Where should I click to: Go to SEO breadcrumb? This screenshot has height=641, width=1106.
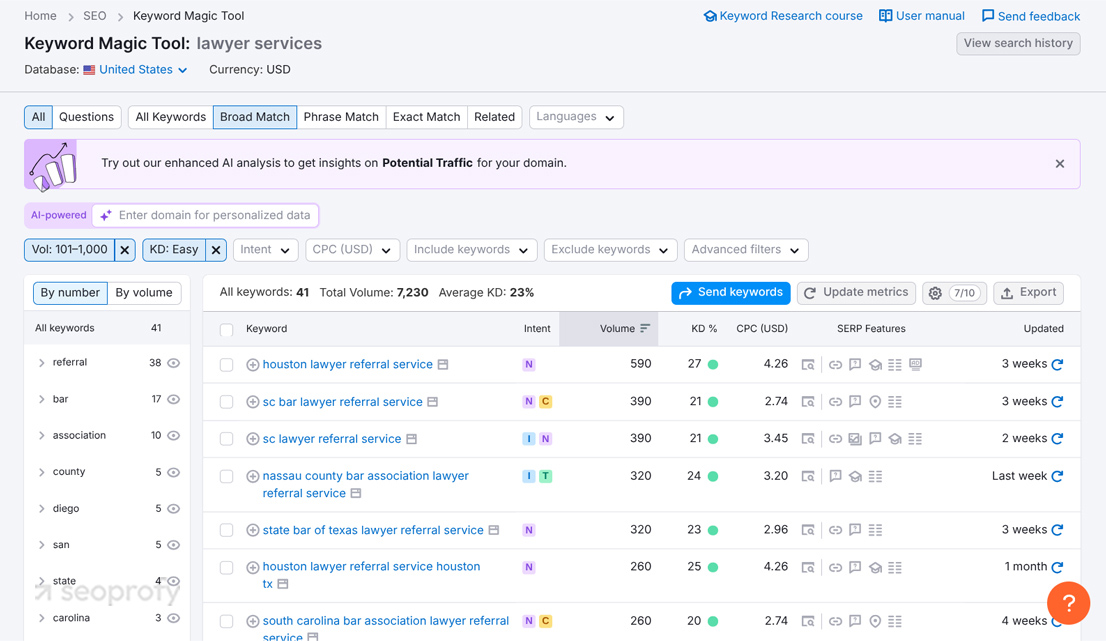[x=95, y=16]
